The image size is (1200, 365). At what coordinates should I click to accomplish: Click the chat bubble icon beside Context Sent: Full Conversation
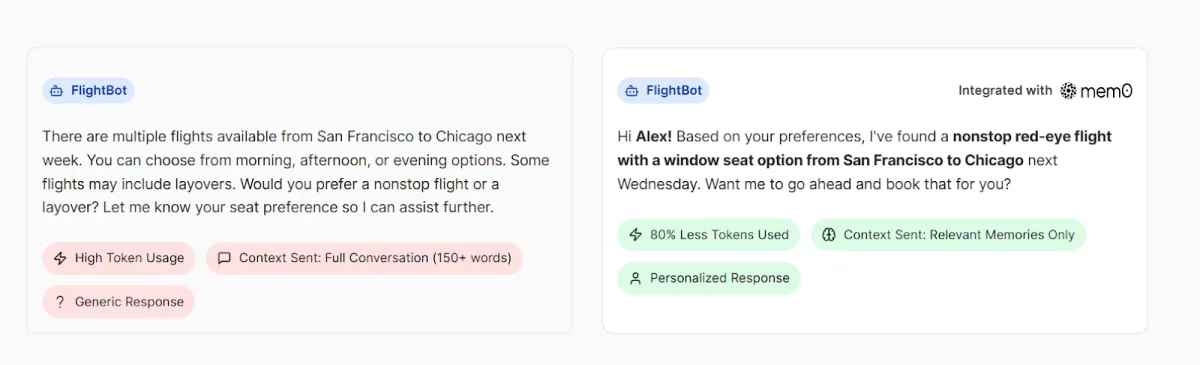(224, 258)
